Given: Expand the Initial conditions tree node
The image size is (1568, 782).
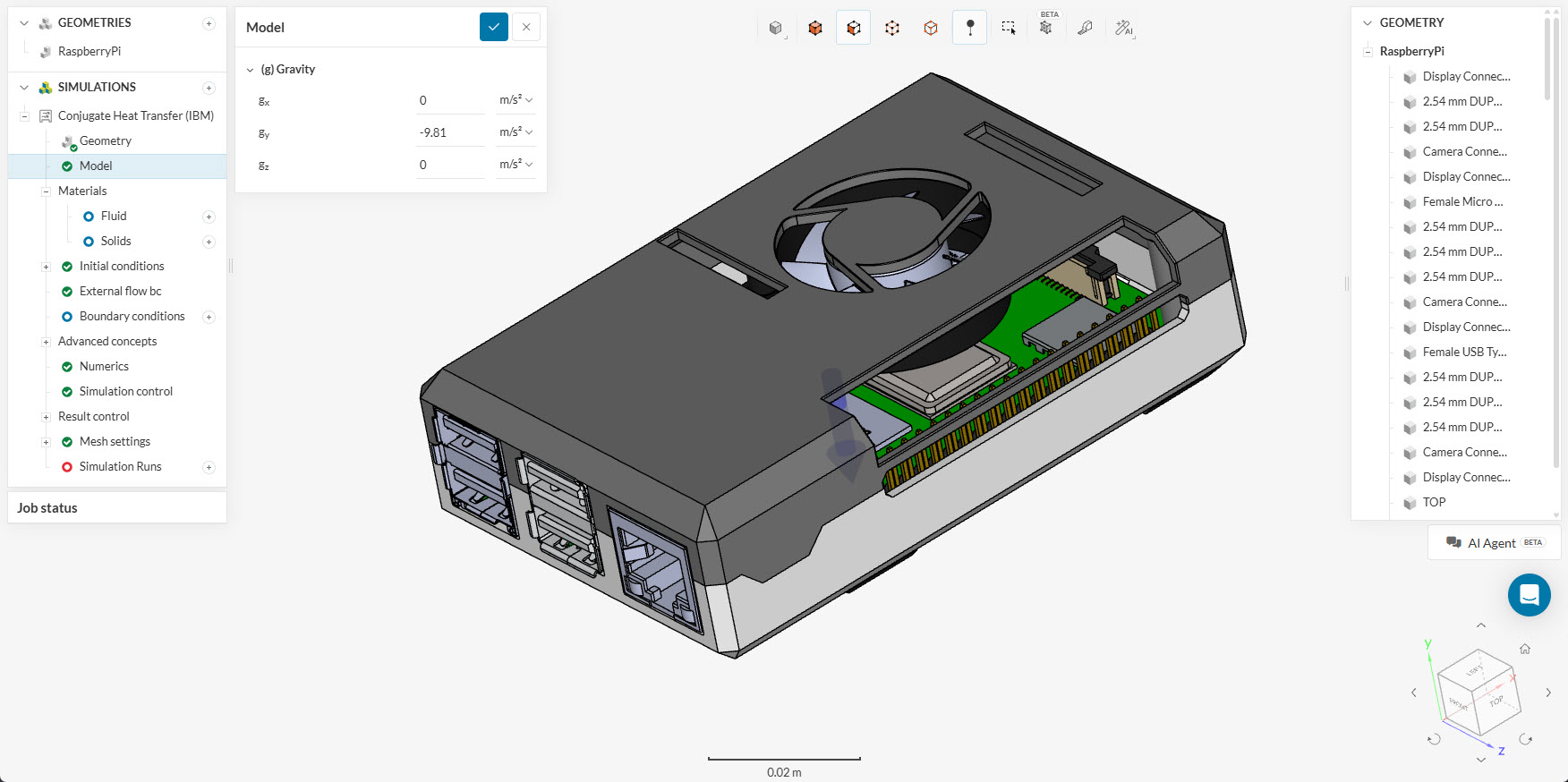Looking at the screenshot, I should [x=46, y=267].
